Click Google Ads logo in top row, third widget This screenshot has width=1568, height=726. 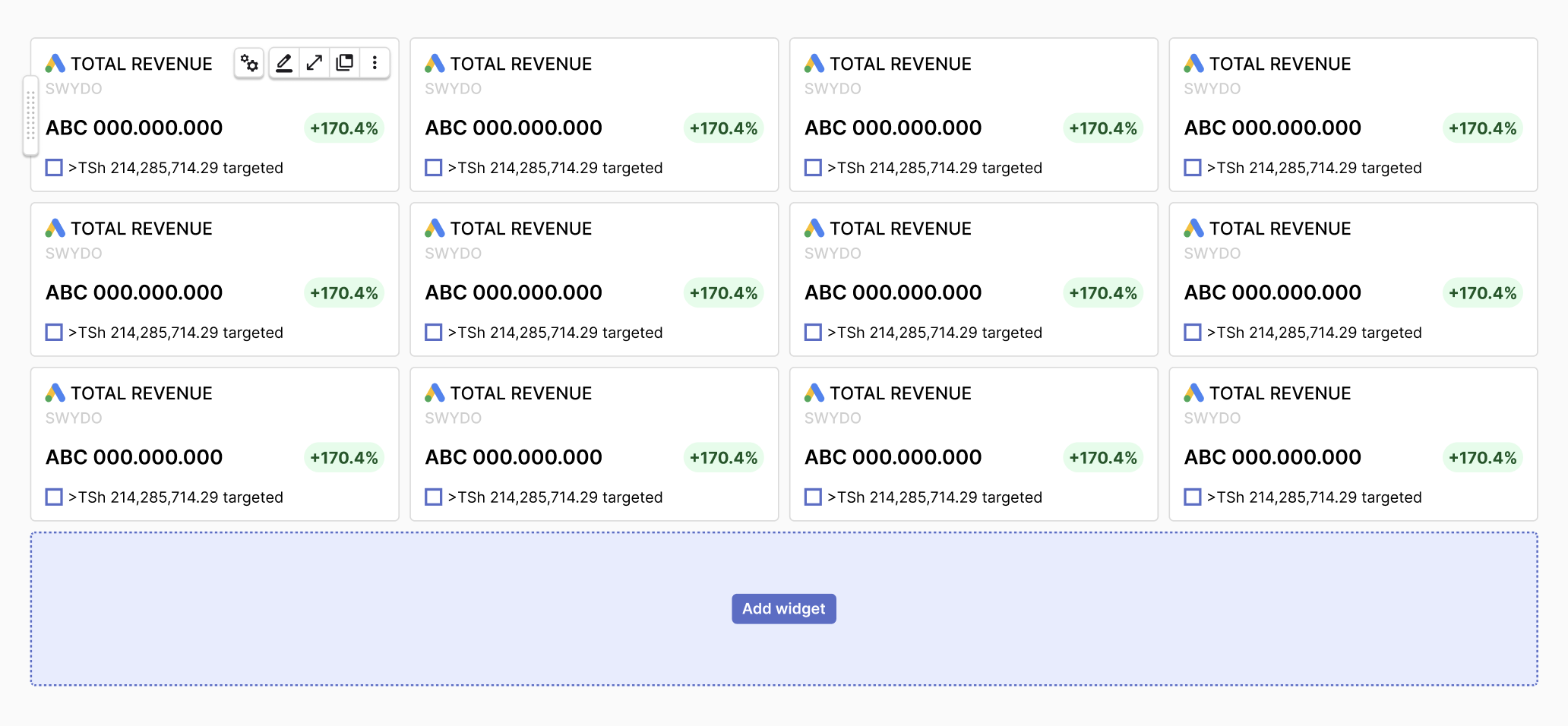814,63
